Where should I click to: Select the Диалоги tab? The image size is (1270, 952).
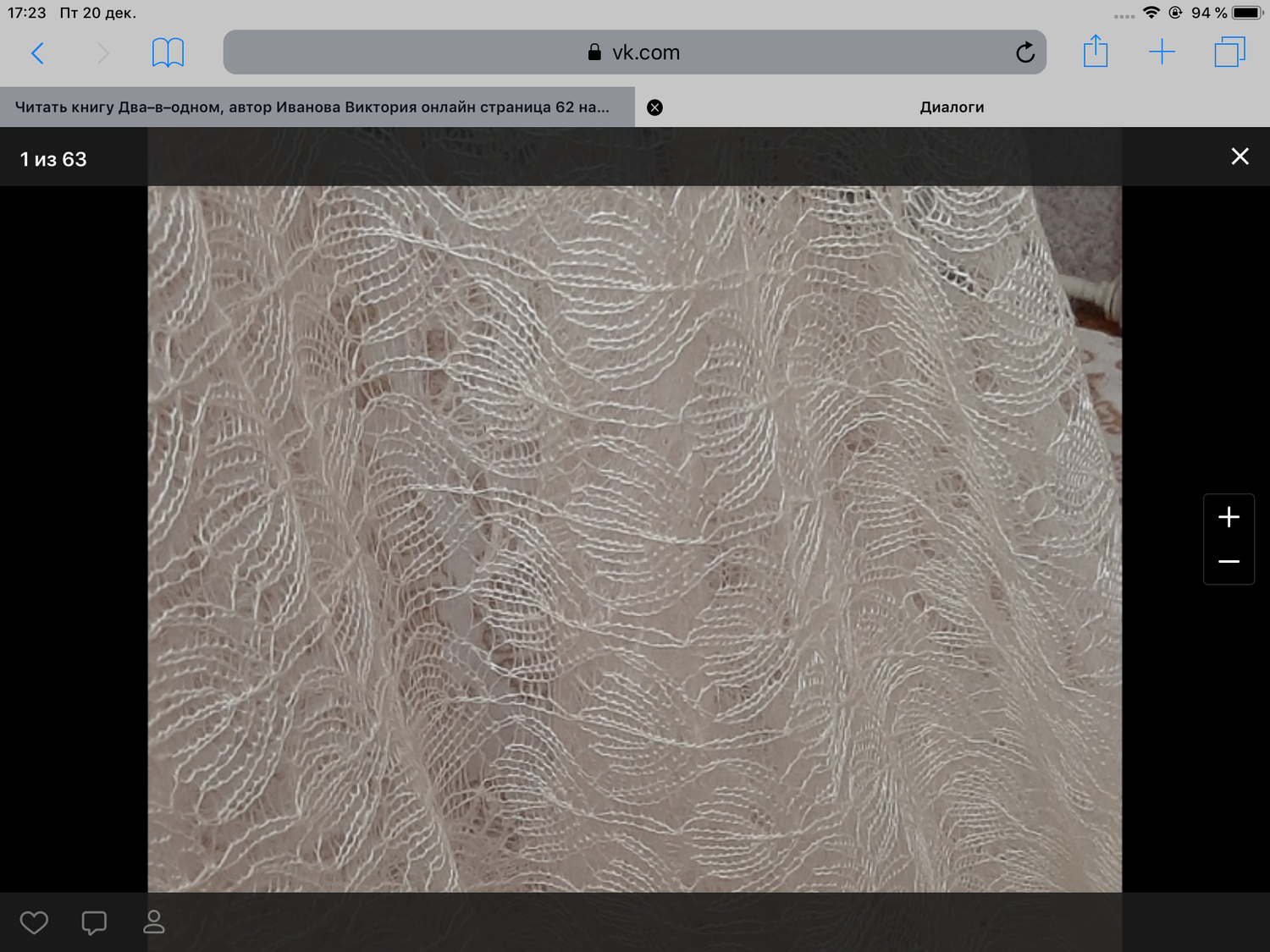tap(952, 107)
